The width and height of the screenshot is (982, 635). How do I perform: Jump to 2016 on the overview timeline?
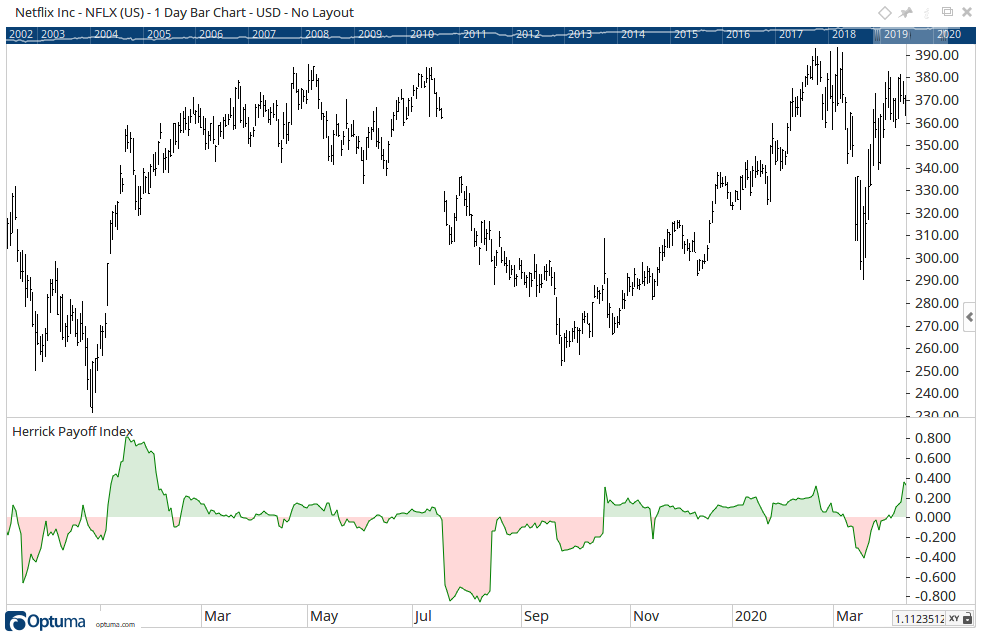point(738,34)
